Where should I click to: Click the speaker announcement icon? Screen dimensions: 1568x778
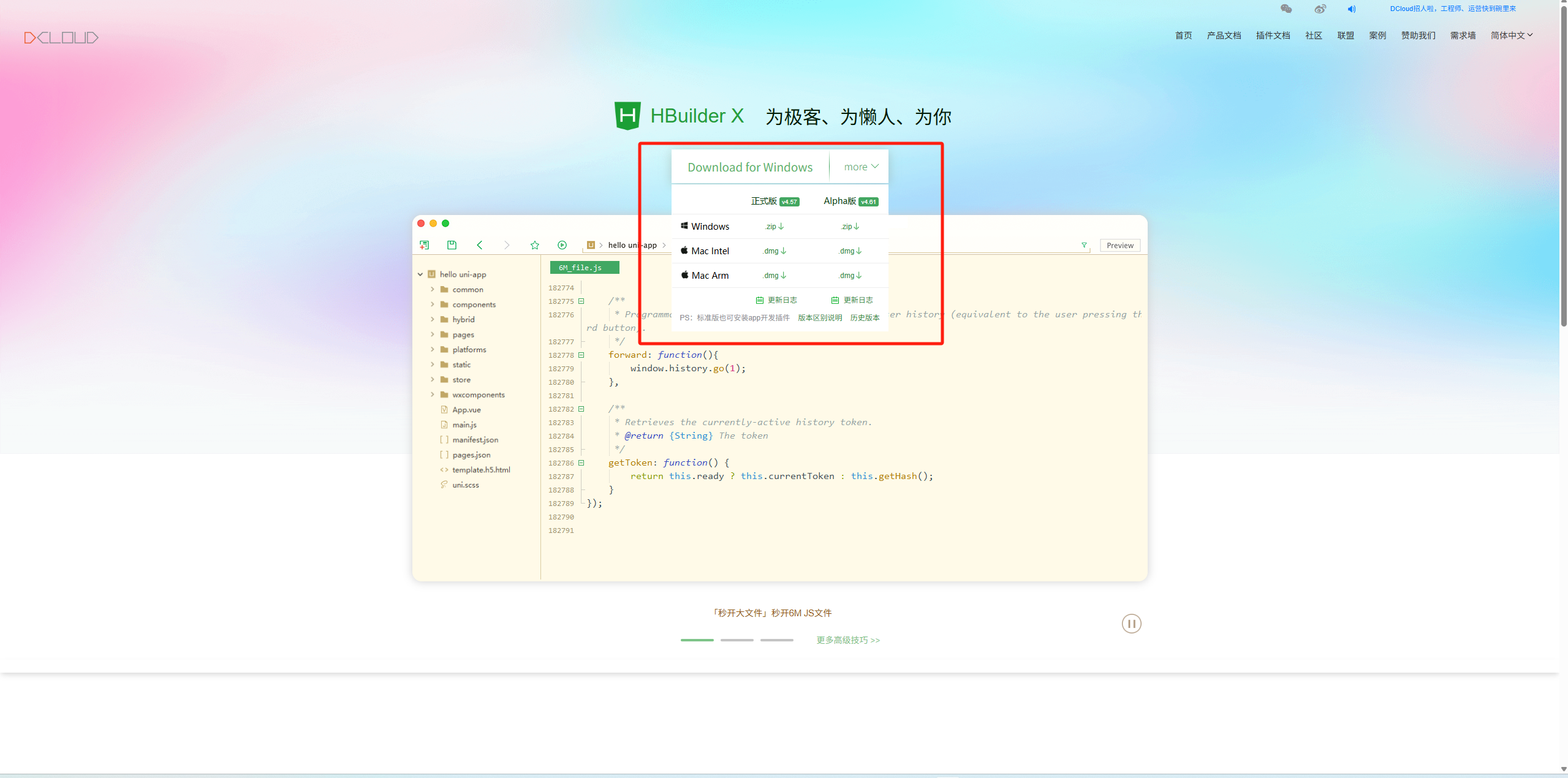[1352, 9]
